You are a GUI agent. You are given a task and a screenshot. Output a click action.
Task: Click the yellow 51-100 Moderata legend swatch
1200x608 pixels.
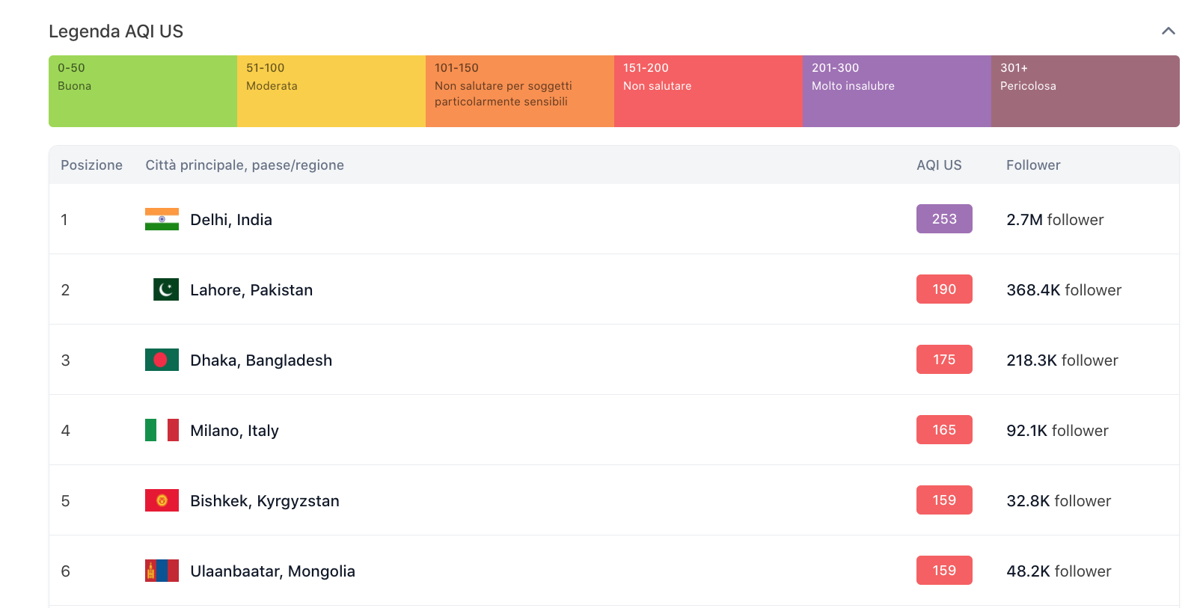pyautogui.click(x=331, y=91)
